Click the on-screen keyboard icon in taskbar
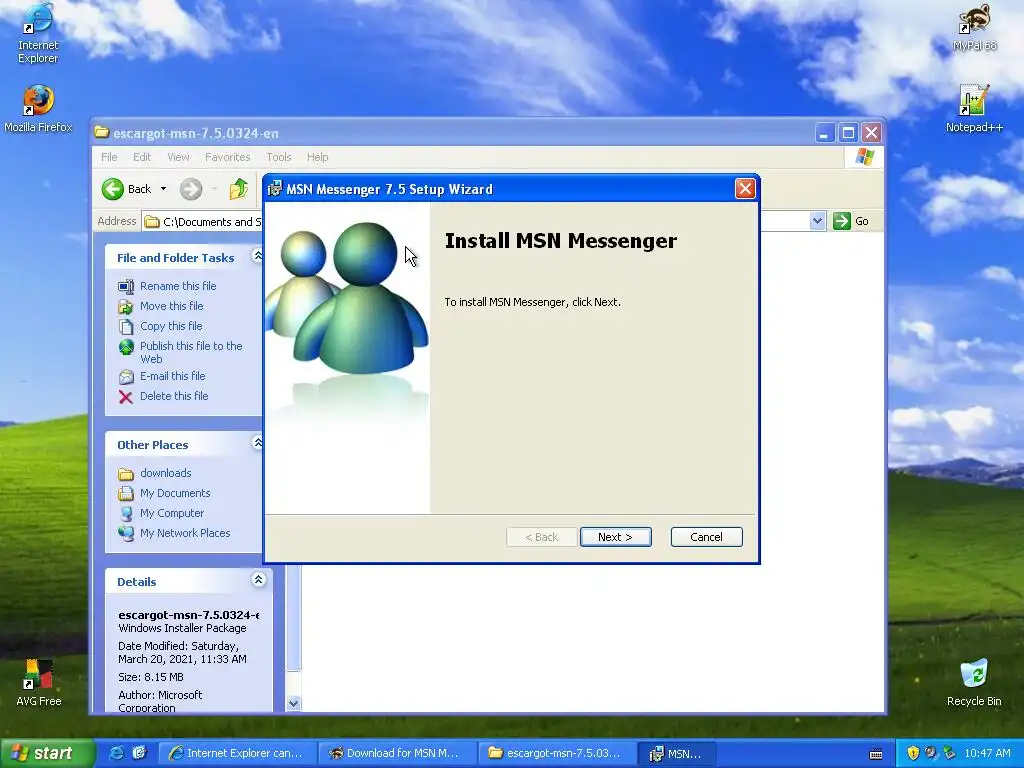1024x768 pixels. click(x=876, y=753)
